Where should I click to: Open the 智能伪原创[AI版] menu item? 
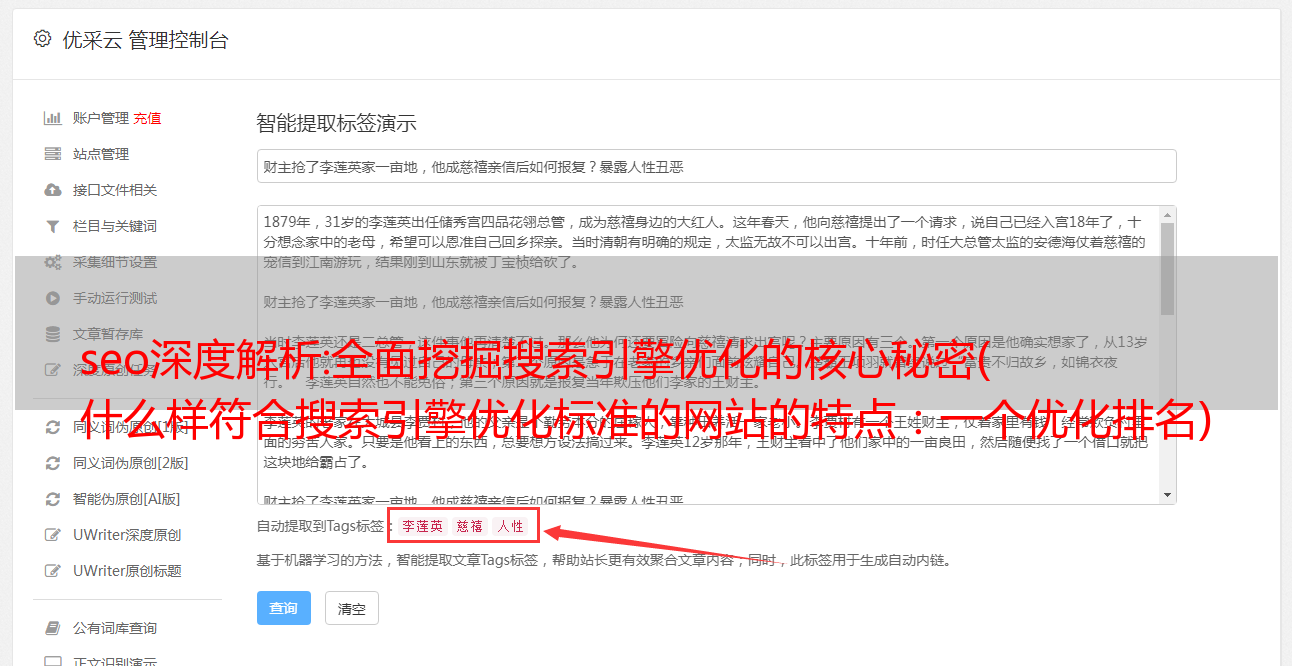[127, 499]
